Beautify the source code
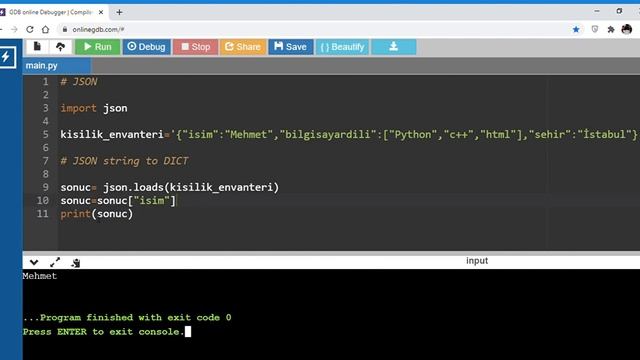Screen dimensions: 640x360 pyautogui.click(x=342, y=47)
